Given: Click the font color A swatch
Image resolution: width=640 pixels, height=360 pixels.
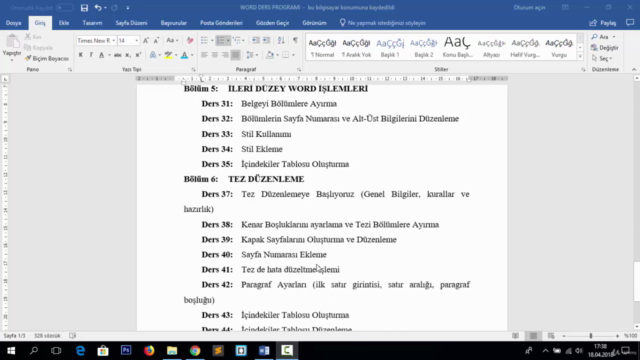Looking at the screenshot, I should (x=184, y=55).
